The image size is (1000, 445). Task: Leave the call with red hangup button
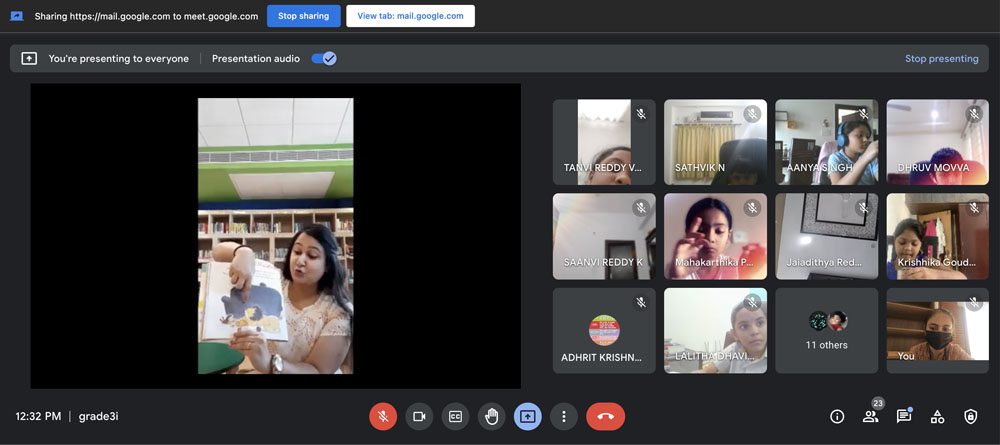[605, 416]
